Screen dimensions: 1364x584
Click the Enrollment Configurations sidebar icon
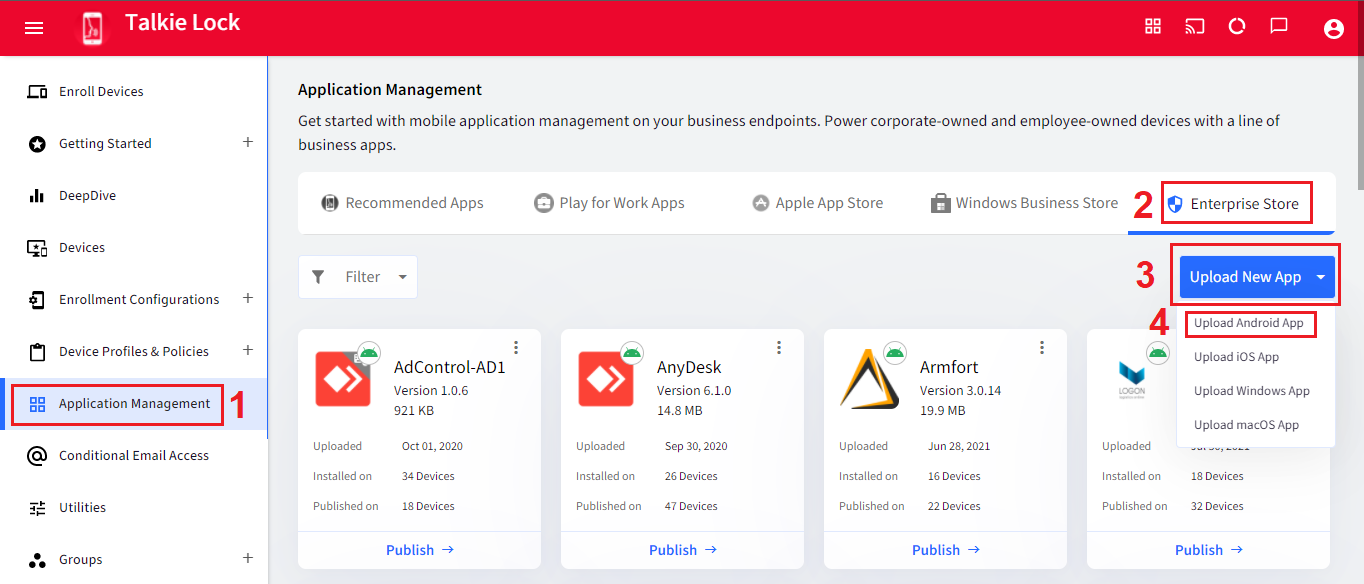pos(37,299)
